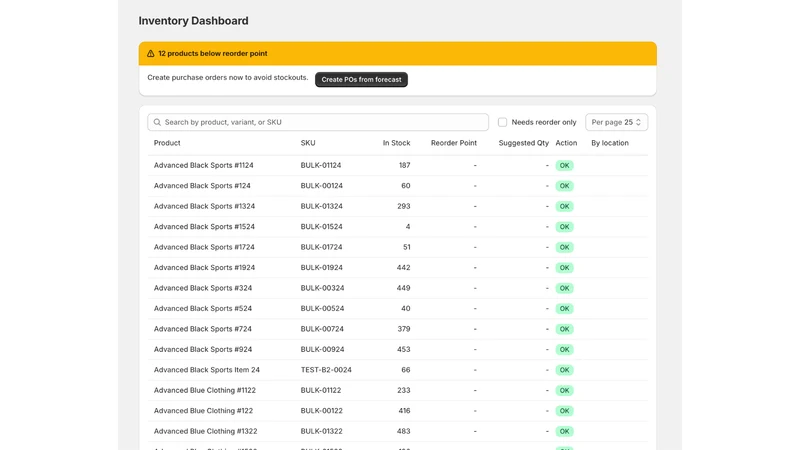Image resolution: width=800 pixels, height=450 pixels.
Task: Click the By location column header
Action: click(x=610, y=143)
